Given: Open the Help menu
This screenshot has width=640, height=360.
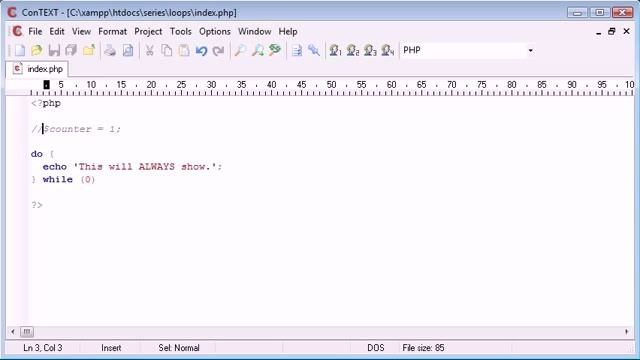Looking at the screenshot, I should [x=288, y=31].
